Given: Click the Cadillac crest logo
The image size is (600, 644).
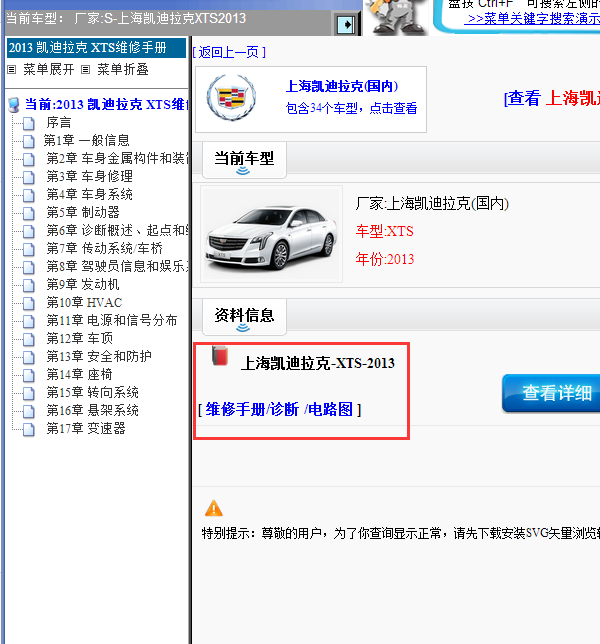Looking at the screenshot, I should tap(232, 98).
